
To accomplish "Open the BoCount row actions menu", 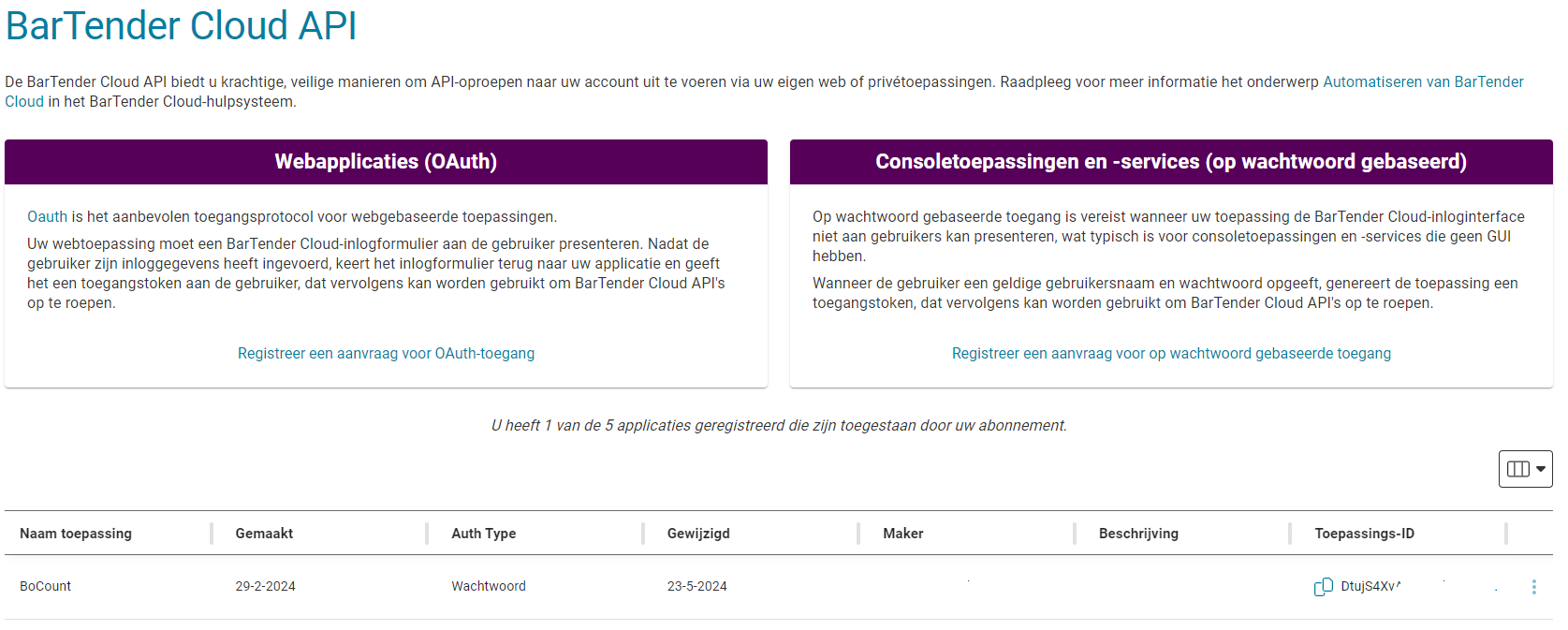I will (1533, 587).
